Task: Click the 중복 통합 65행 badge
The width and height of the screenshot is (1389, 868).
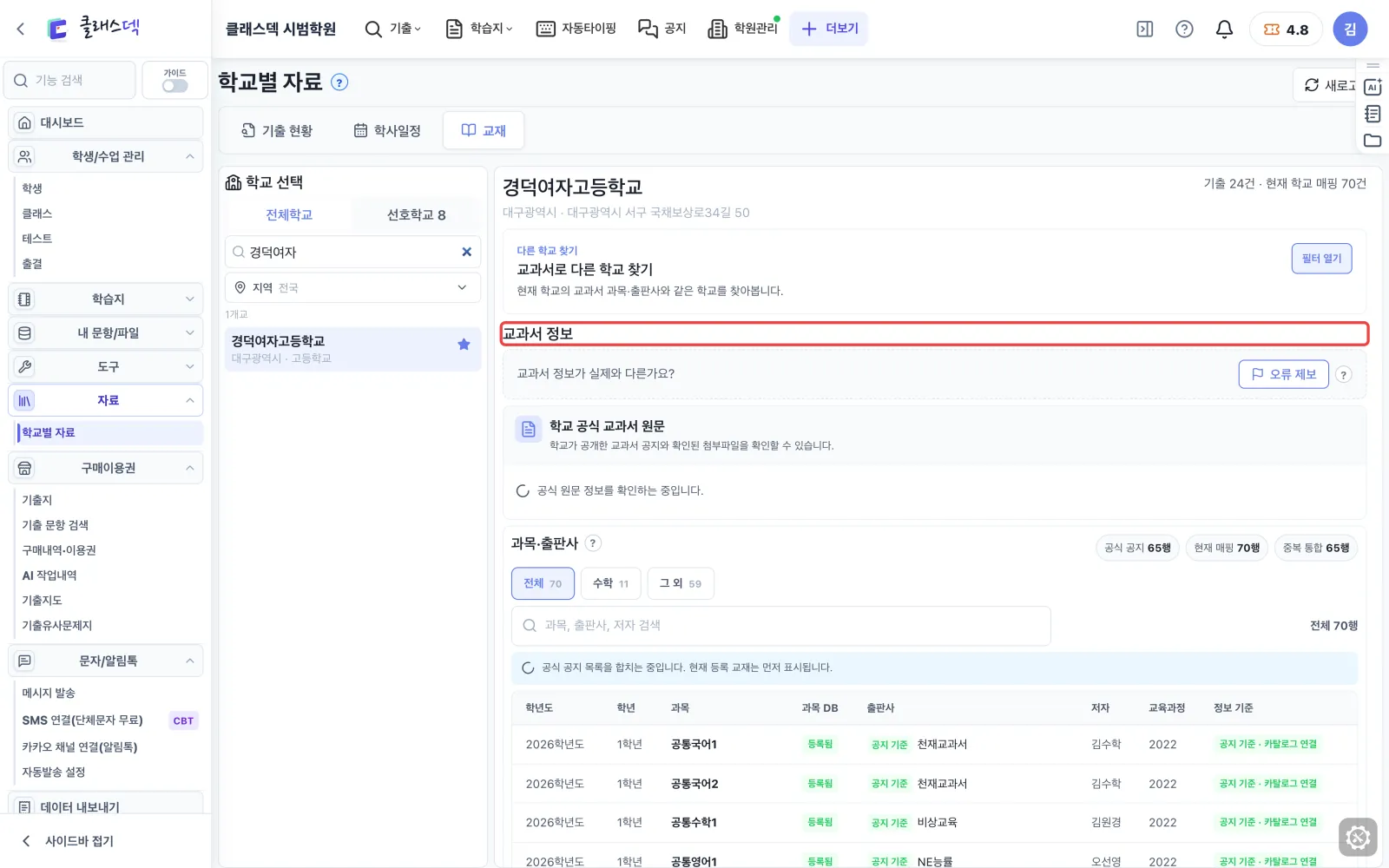Action: [x=1316, y=548]
